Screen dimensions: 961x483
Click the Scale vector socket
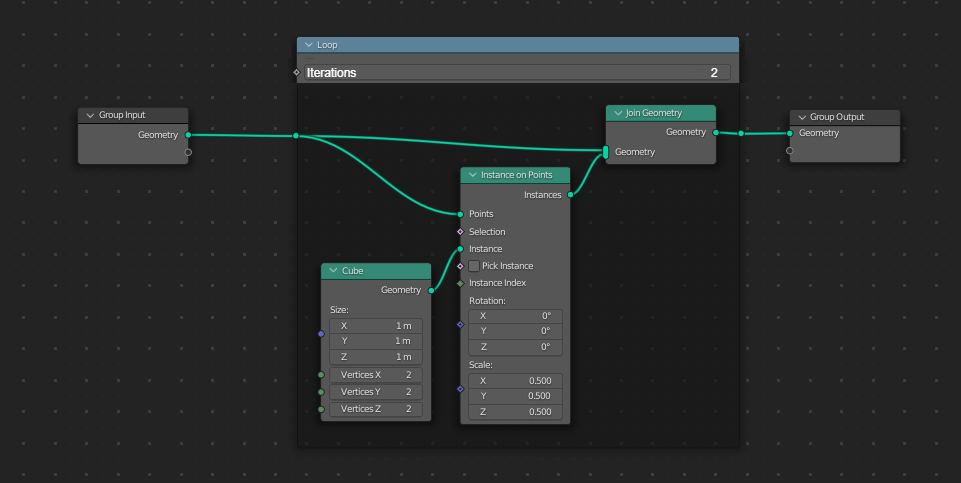coord(460,389)
